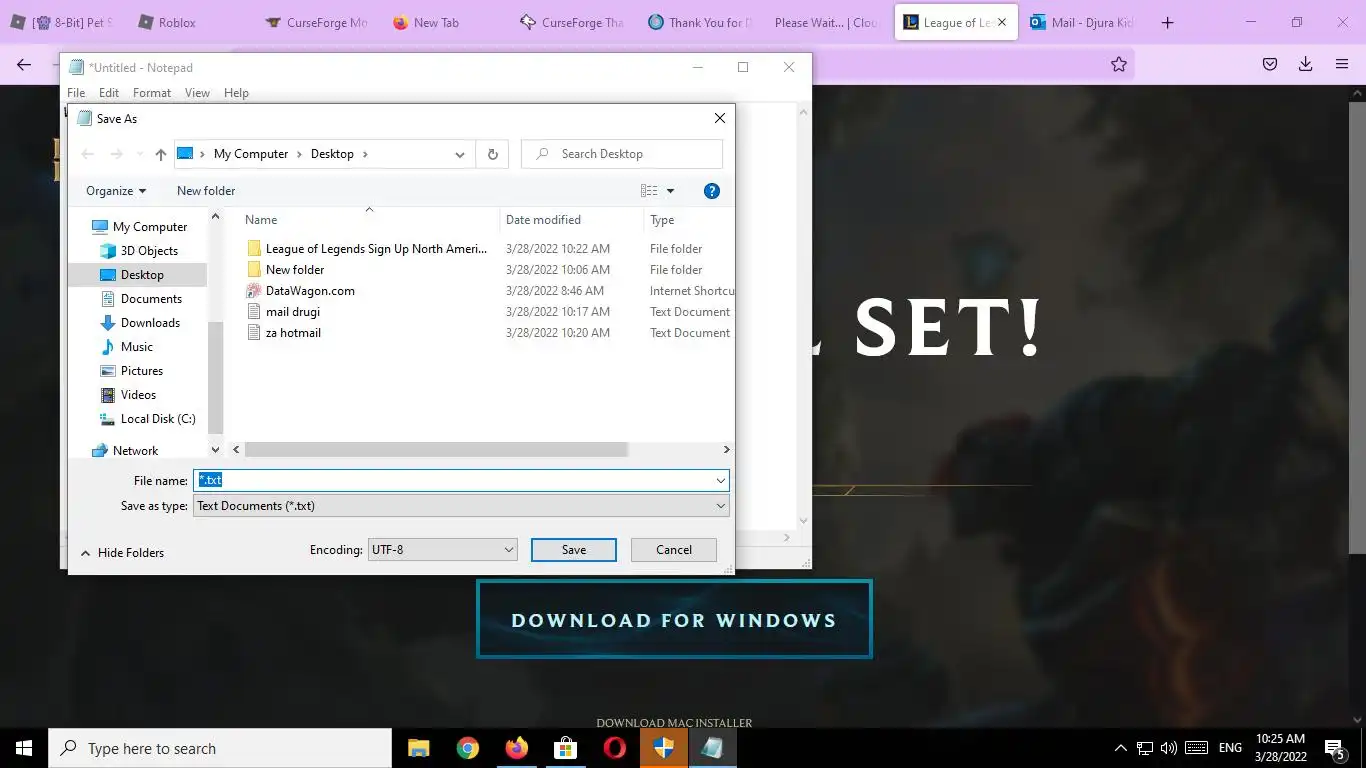Open the Save as type dropdown

[461, 506]
